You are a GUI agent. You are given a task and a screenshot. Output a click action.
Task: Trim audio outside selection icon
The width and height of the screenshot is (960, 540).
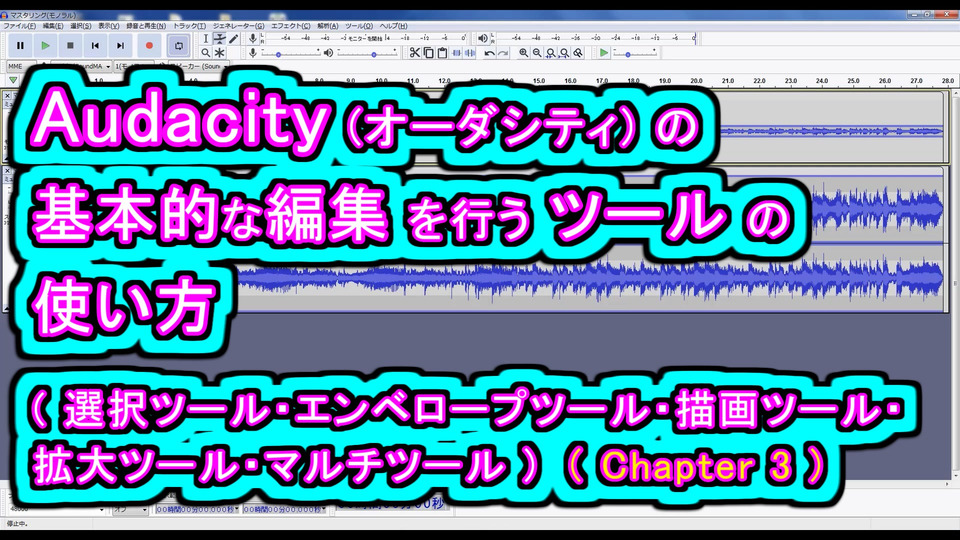[x=456, y=53]
